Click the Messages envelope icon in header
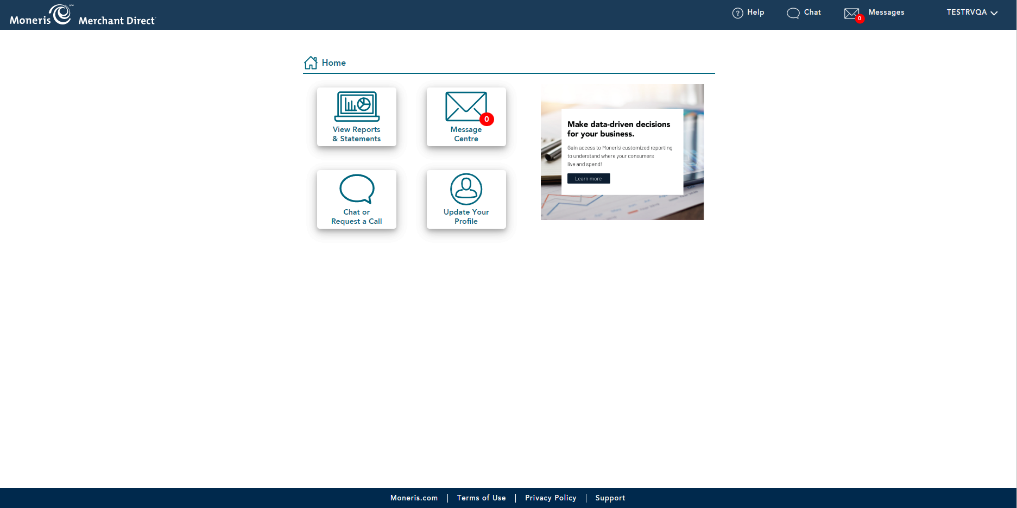This screenshot has width=1017, height=508. click(852, 13)
